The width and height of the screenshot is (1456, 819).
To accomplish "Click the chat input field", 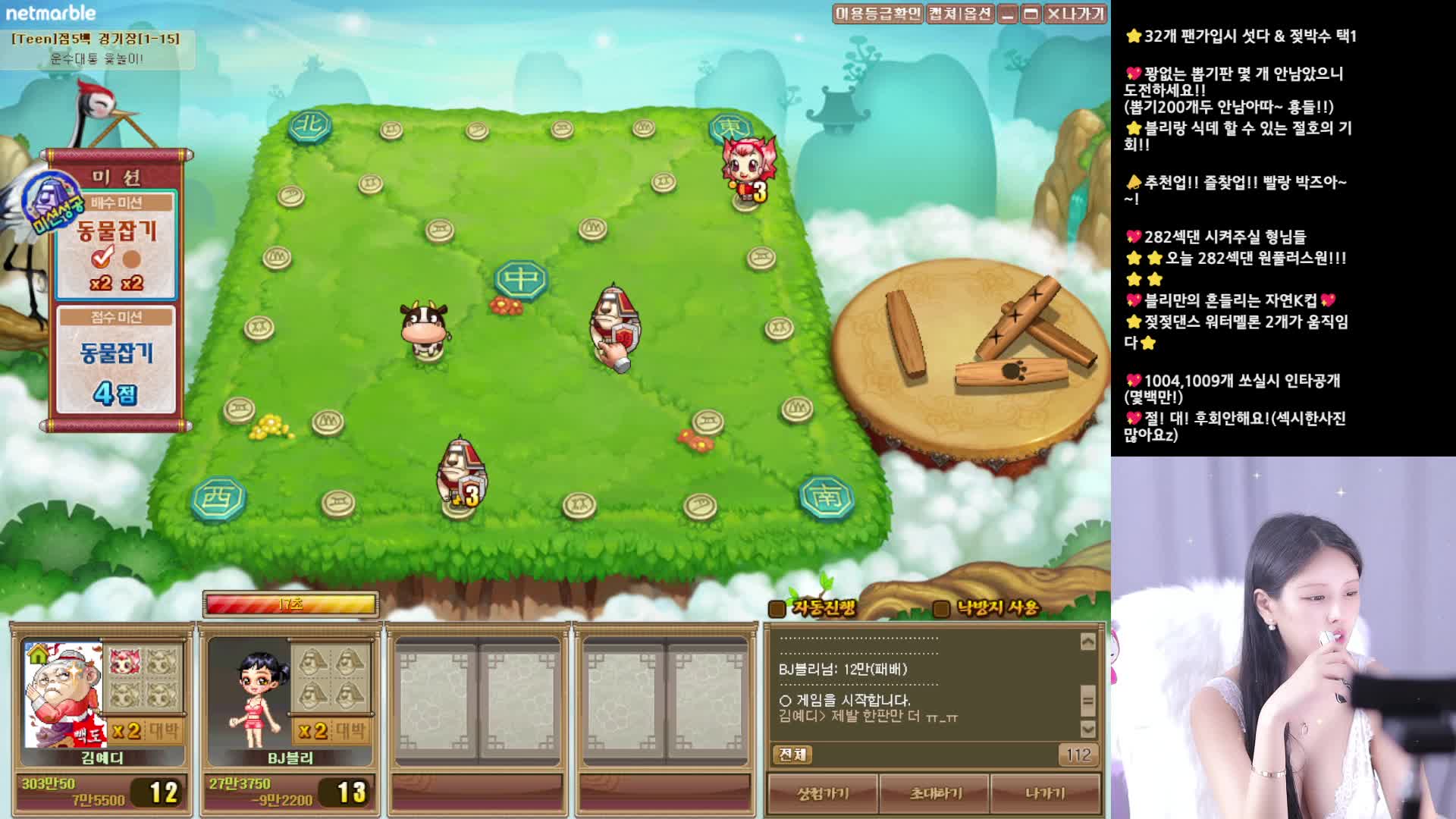I will coord(934,755).
